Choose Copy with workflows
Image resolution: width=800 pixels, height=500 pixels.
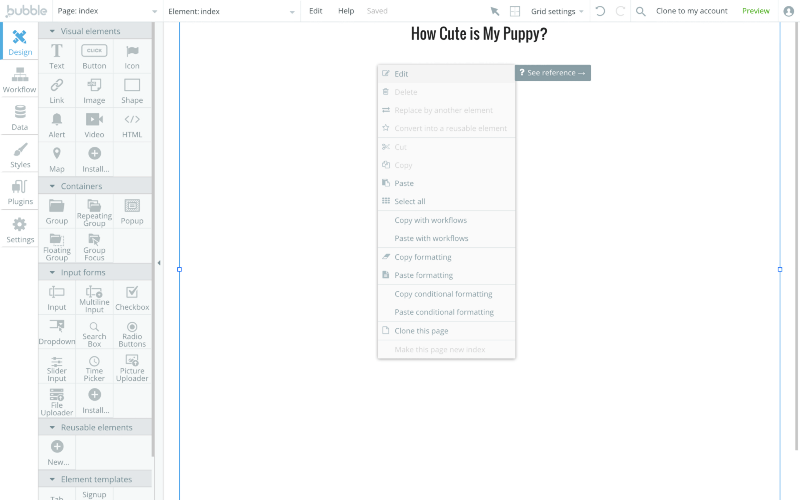tap(446, 220)
